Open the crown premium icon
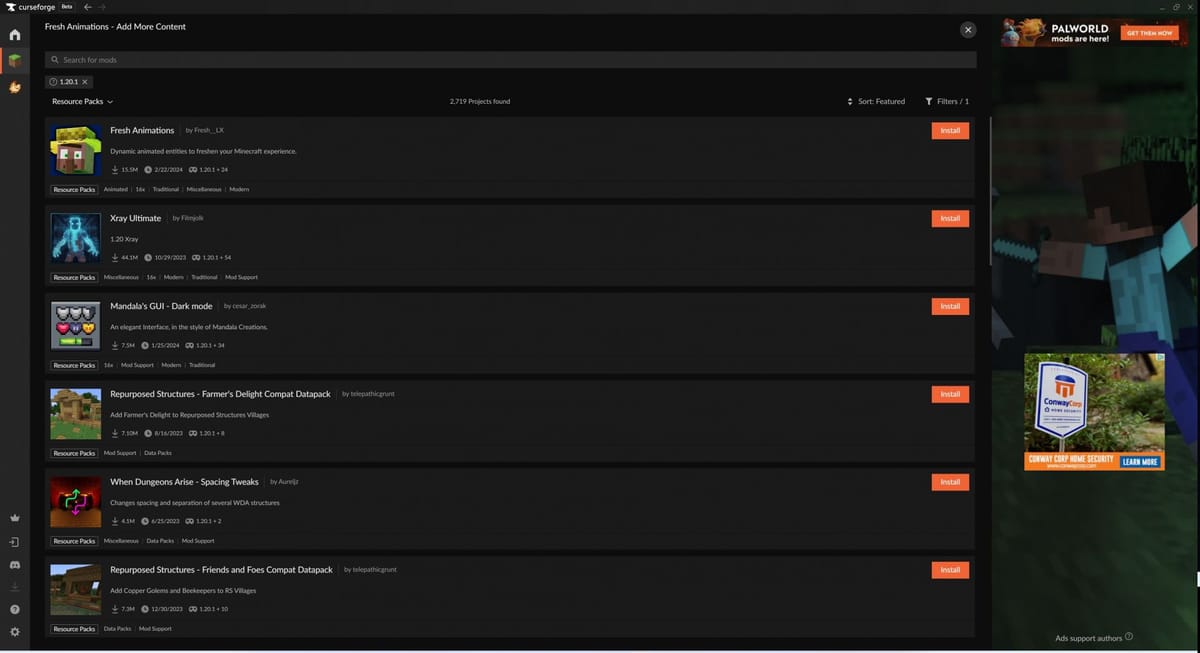 click(14, 518)
